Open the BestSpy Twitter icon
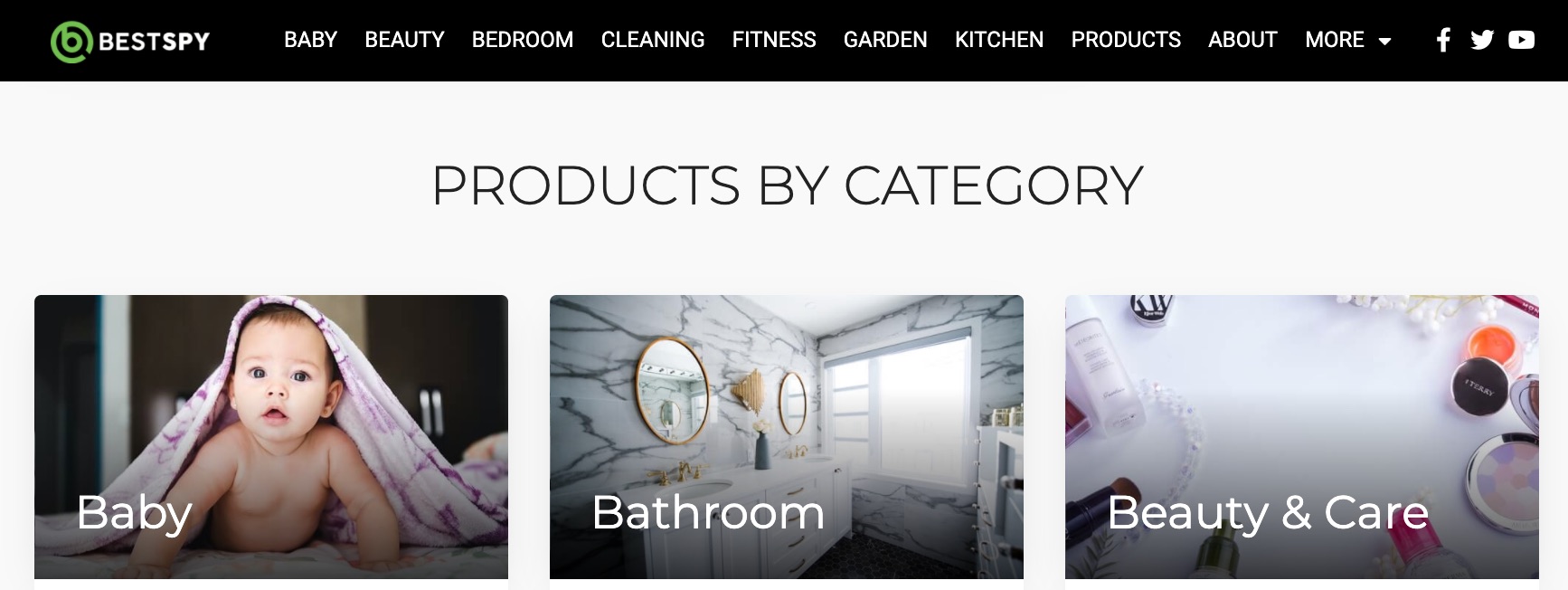Image resolution: width=1568 pixels, height=590 pixels. tap(1482, 40)
